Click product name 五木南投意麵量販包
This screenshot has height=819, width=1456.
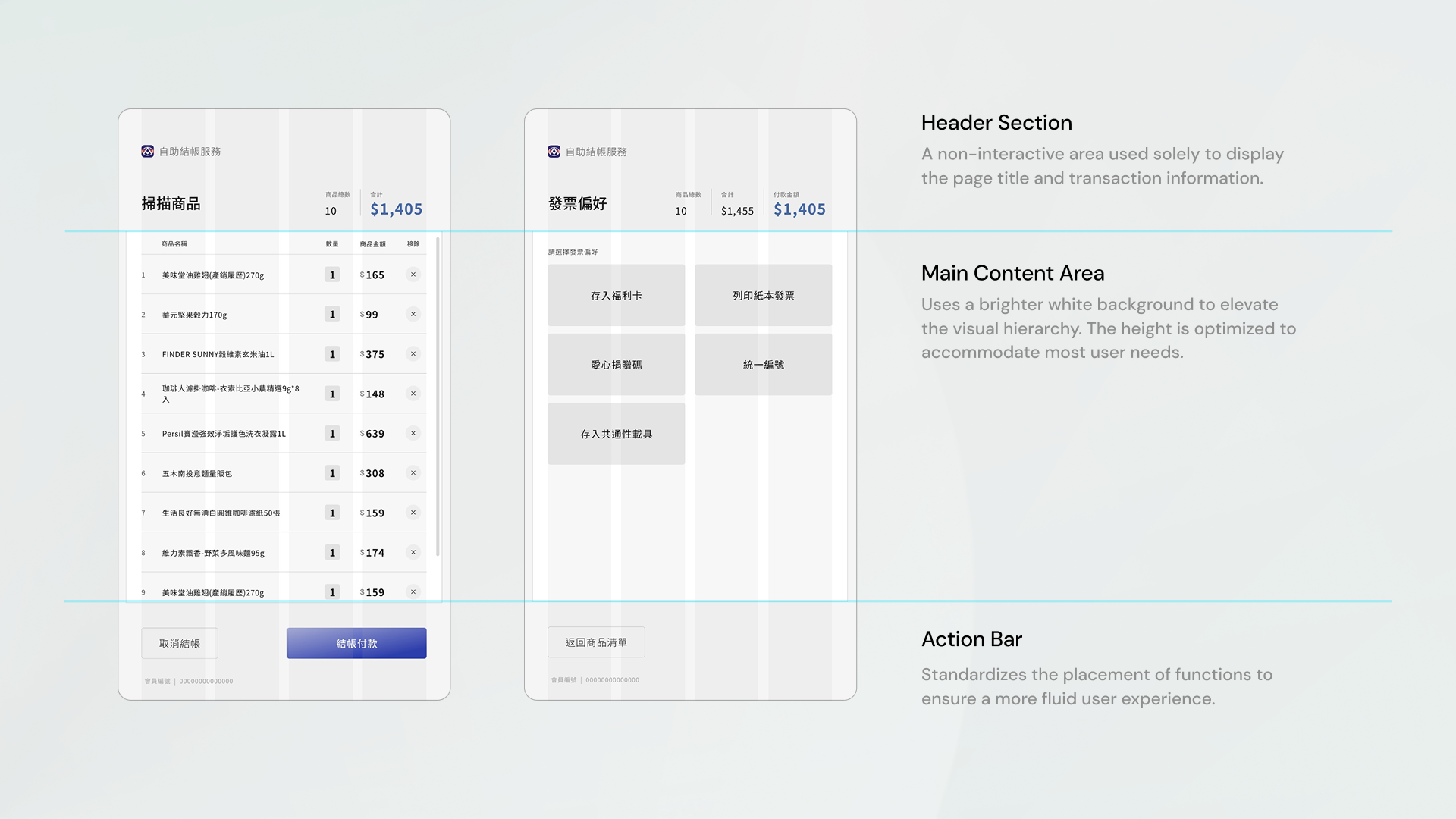click(x=197, y=473)
